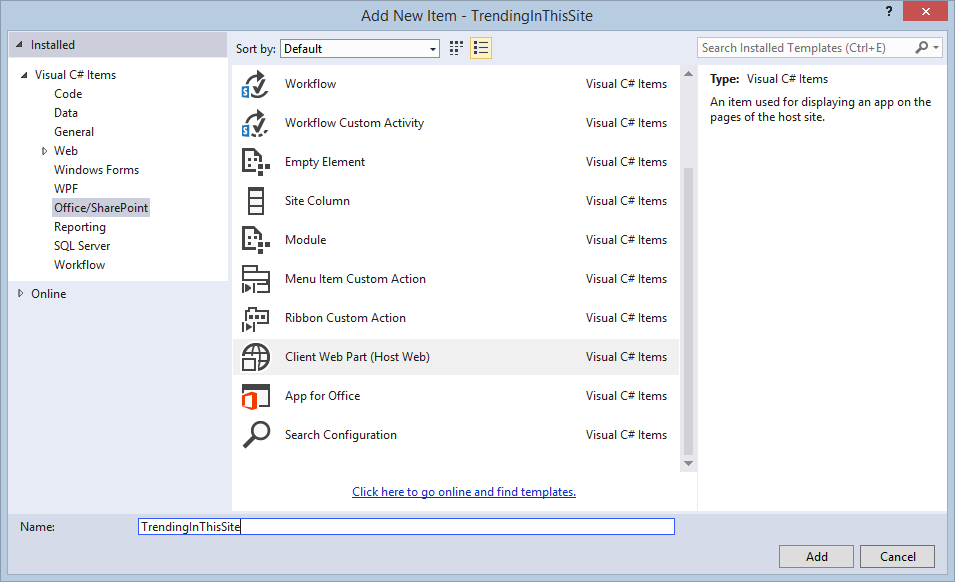Image resolution: width=955 pixels, height=582 pixels.
Task: Click the template list scrollbar thumb
Action: [688, 310]
